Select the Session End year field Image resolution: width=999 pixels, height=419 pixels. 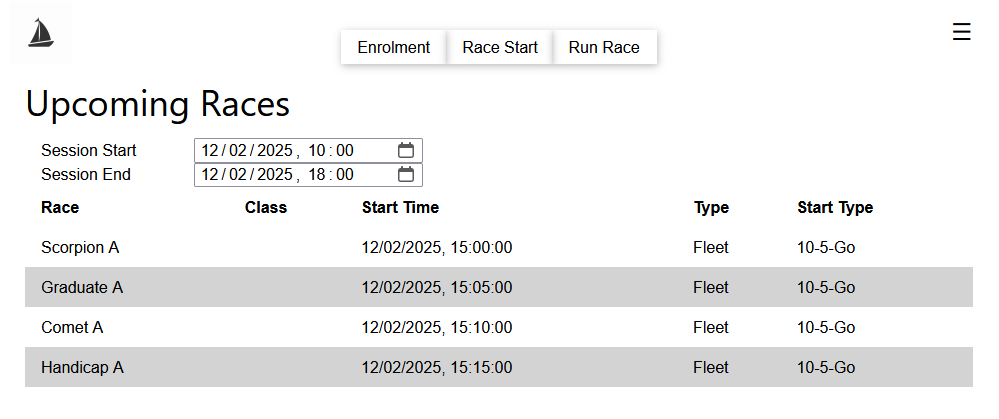coord(275,174)
